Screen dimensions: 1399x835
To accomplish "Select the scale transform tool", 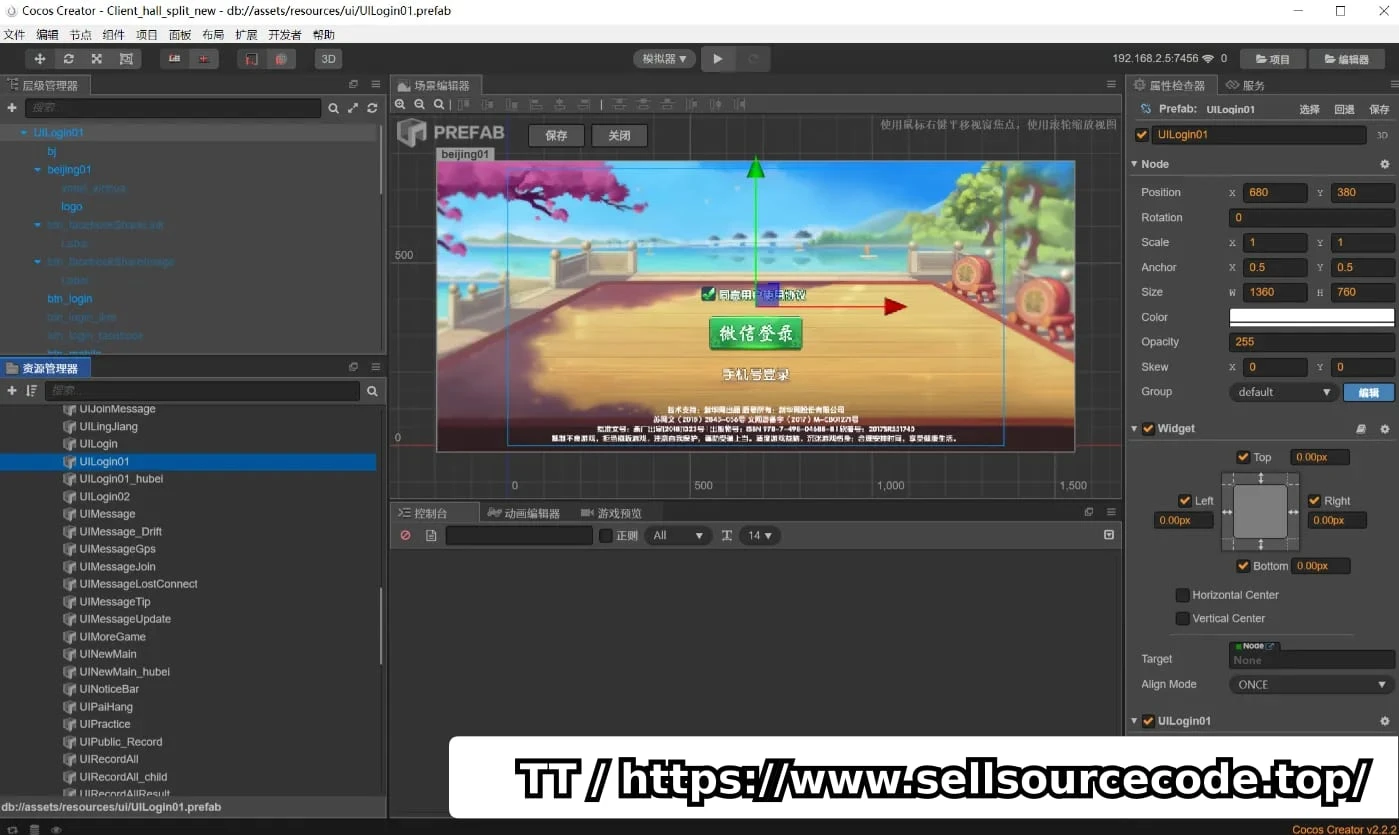I will coord(97,59).
